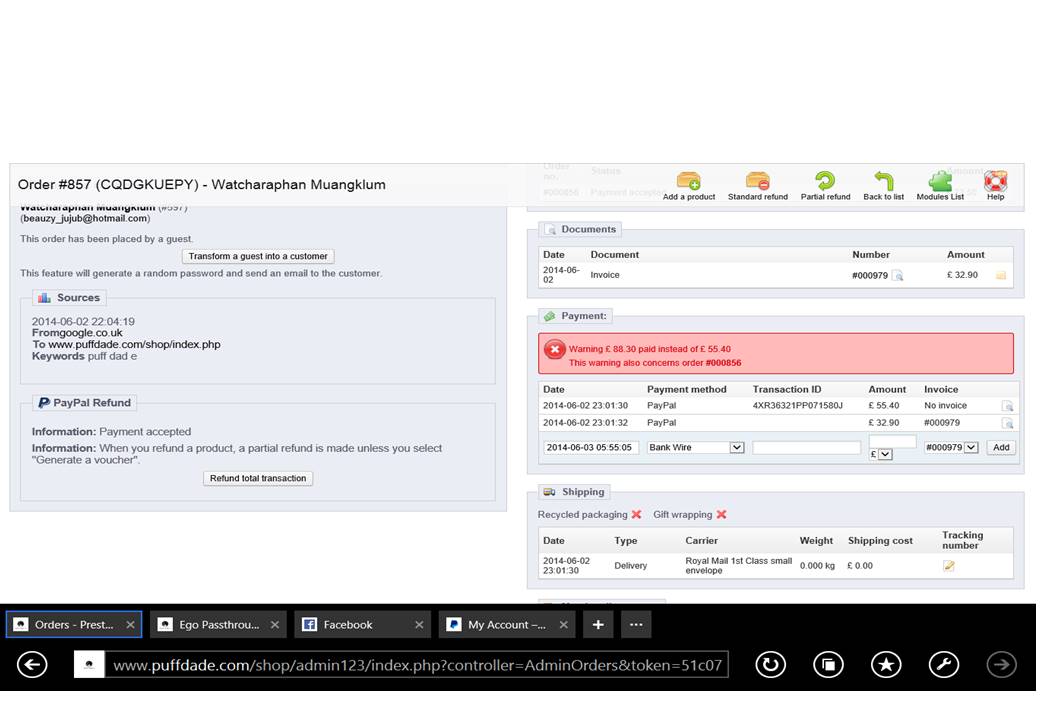The width and height of the screenshot is (1040, 720).
Task: Click the payment date field 2014-06-03 05:55:05
Action: (591, 448)
